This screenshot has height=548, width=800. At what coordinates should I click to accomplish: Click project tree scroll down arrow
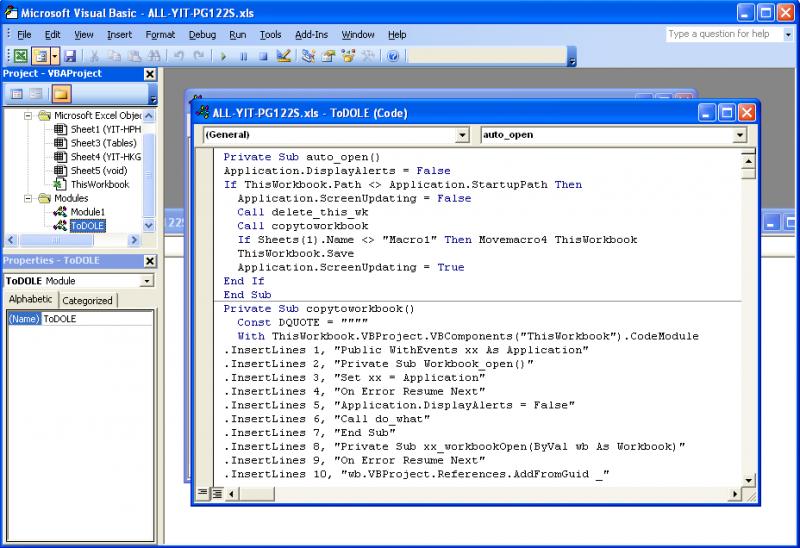148,225
